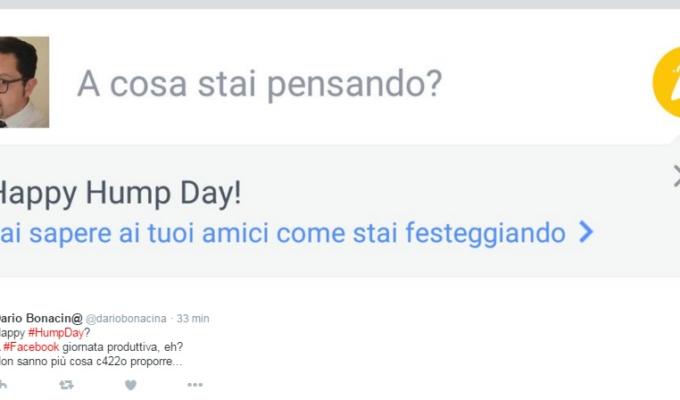Expand the blue chevron after festeggiando
Screen dimensions: 680x400
pyautogui.click(x=586, y=232)
